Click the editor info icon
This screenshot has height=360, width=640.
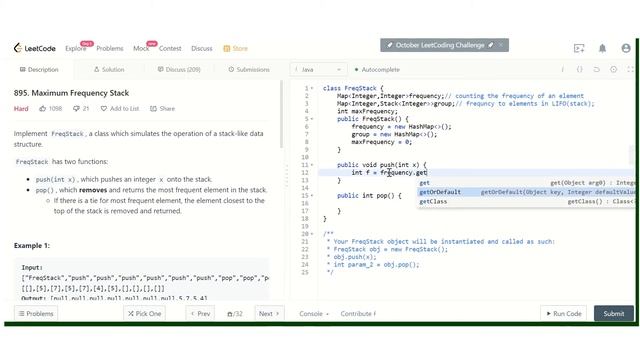(562, 69)
